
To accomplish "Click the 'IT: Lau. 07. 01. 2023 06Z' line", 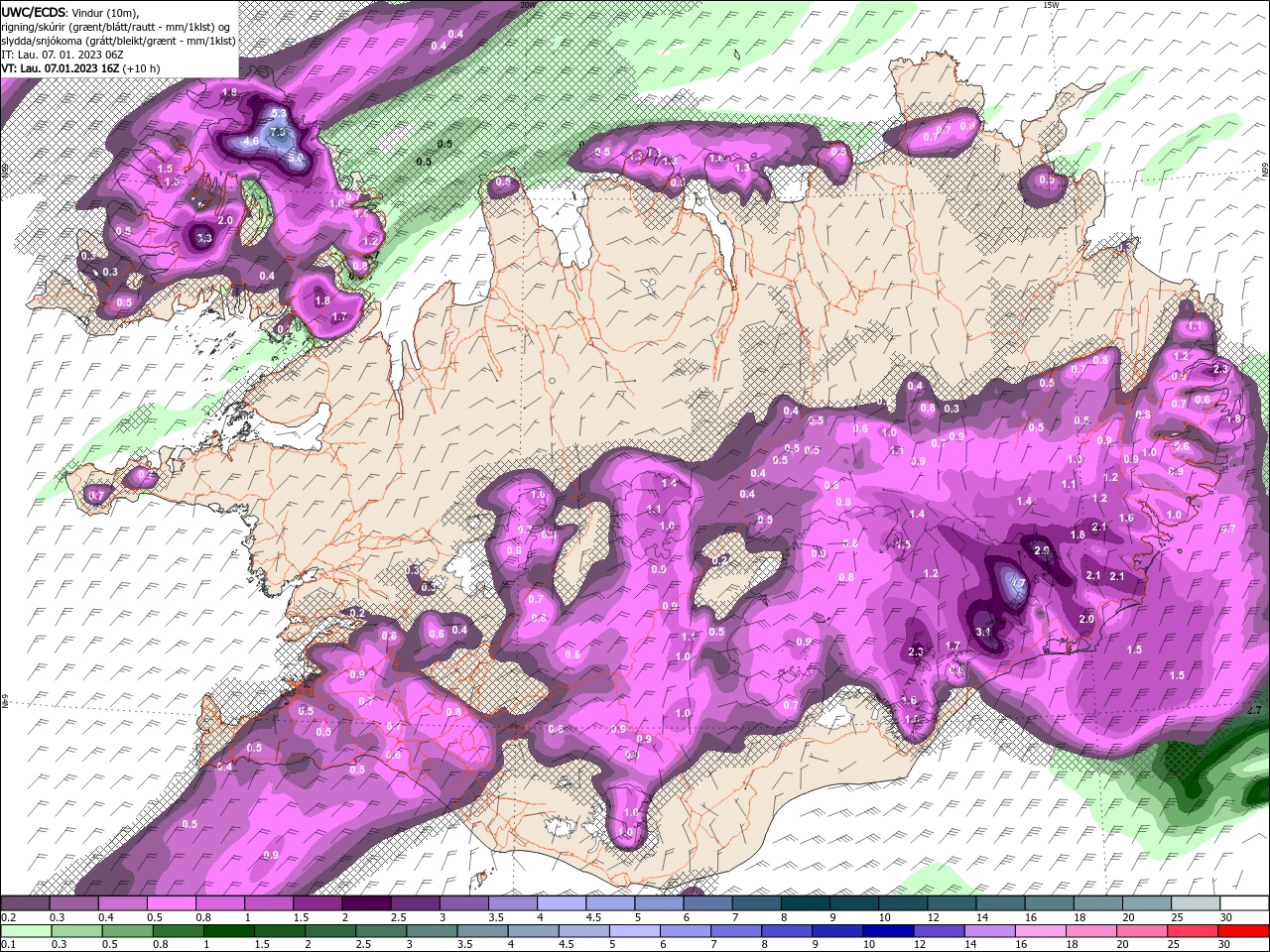I will click(62, 55).
